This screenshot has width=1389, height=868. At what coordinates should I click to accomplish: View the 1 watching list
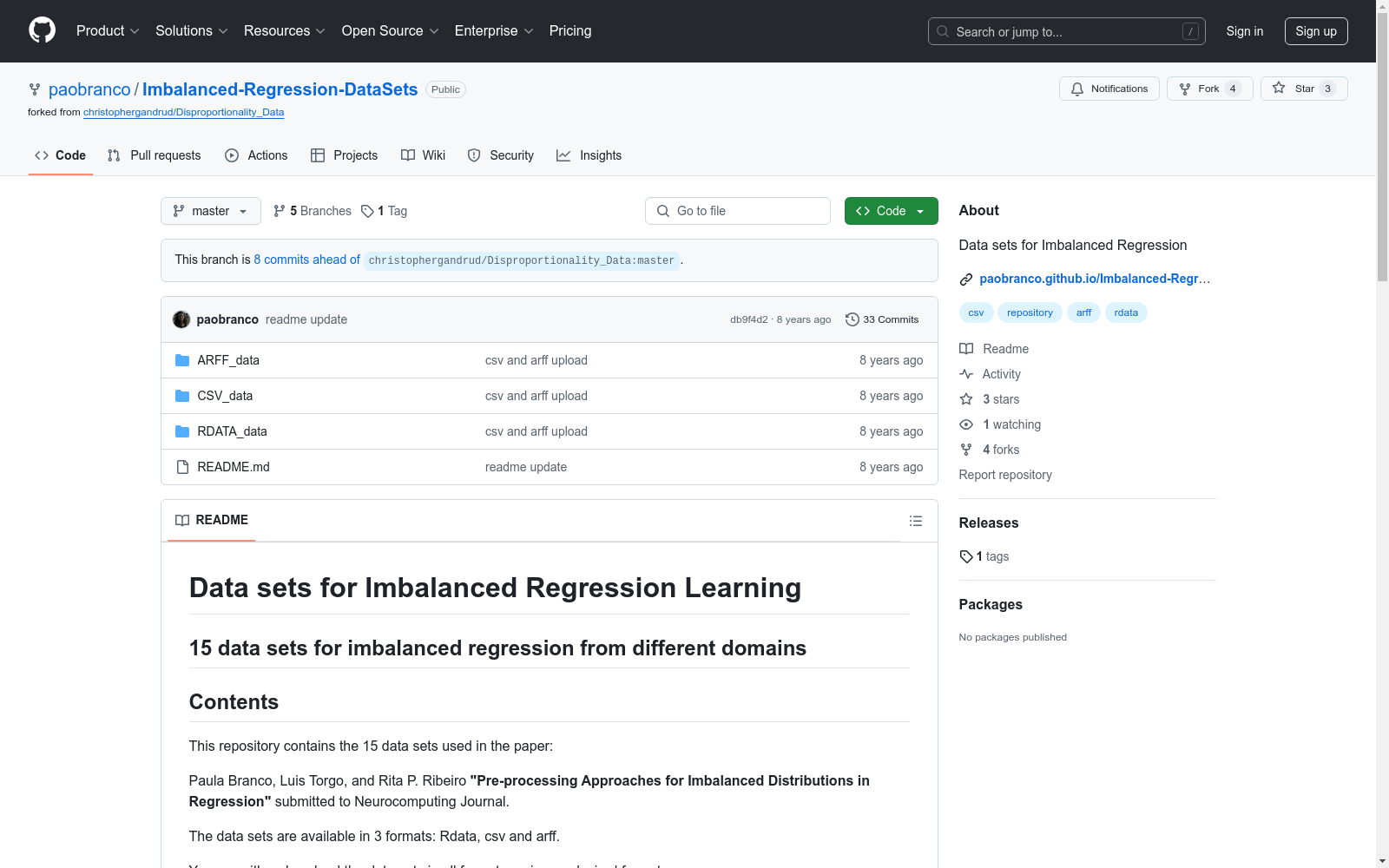click(x=1000, y=424)
